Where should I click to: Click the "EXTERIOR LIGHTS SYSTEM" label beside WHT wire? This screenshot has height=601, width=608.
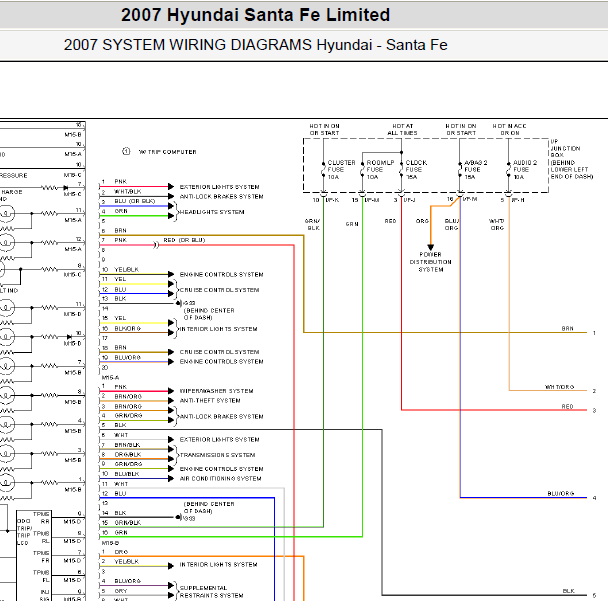pos(219,439)
